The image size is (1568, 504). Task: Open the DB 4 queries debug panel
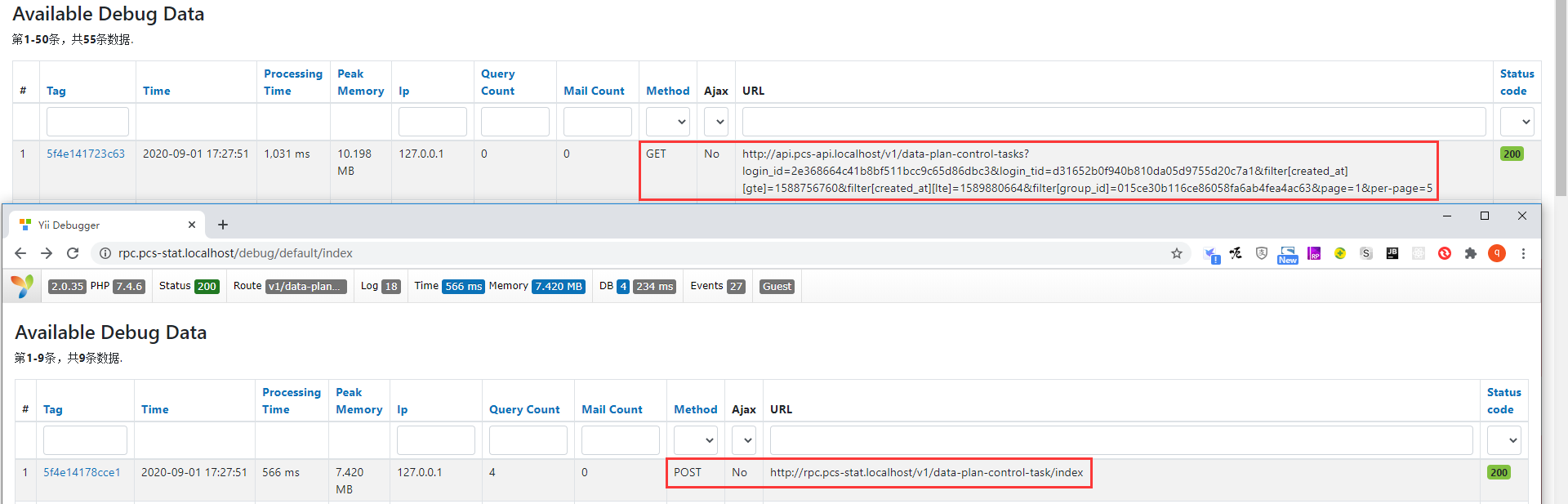(x=638, y=286)
